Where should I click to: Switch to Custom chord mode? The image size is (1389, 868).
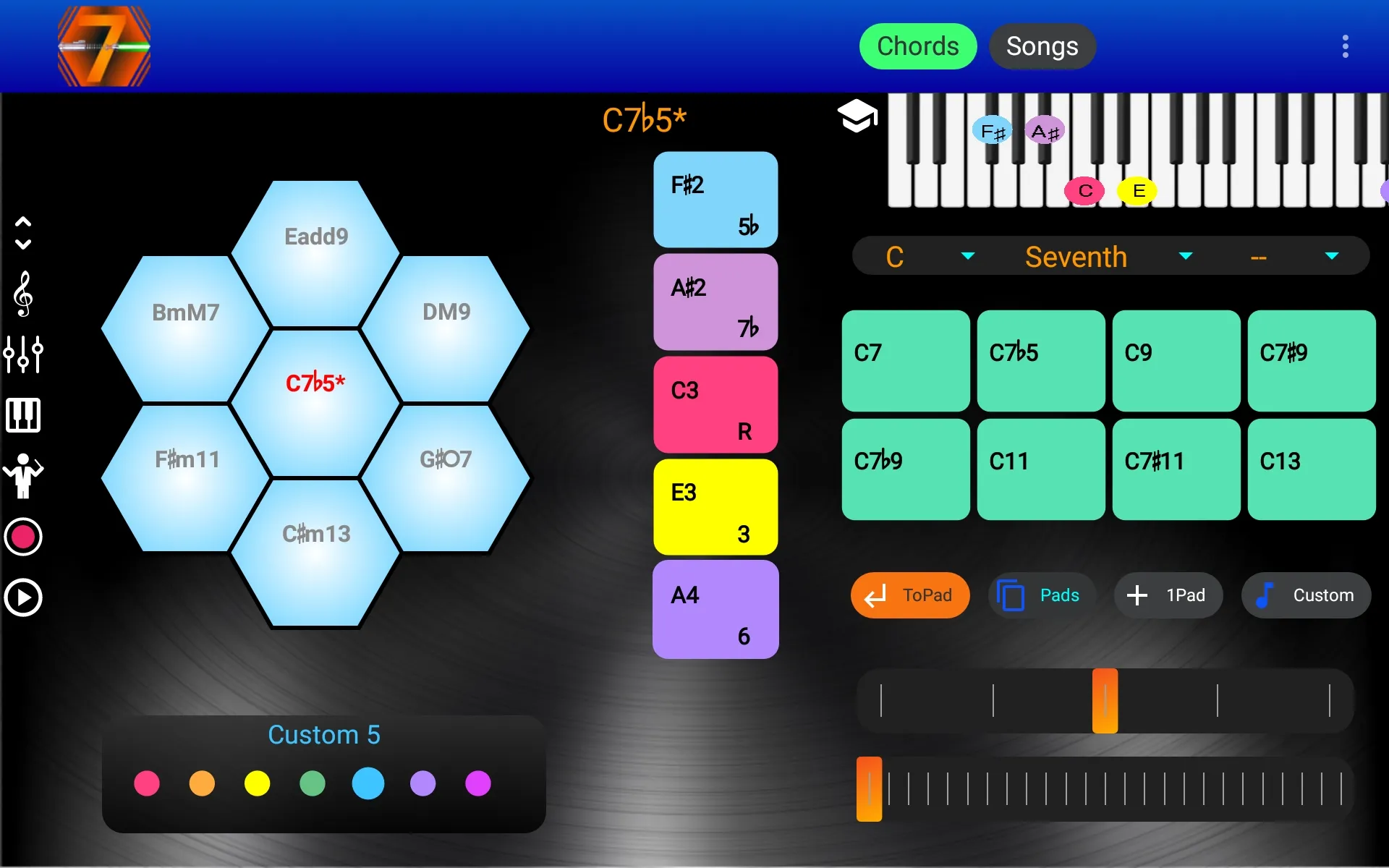[1305, 595]
